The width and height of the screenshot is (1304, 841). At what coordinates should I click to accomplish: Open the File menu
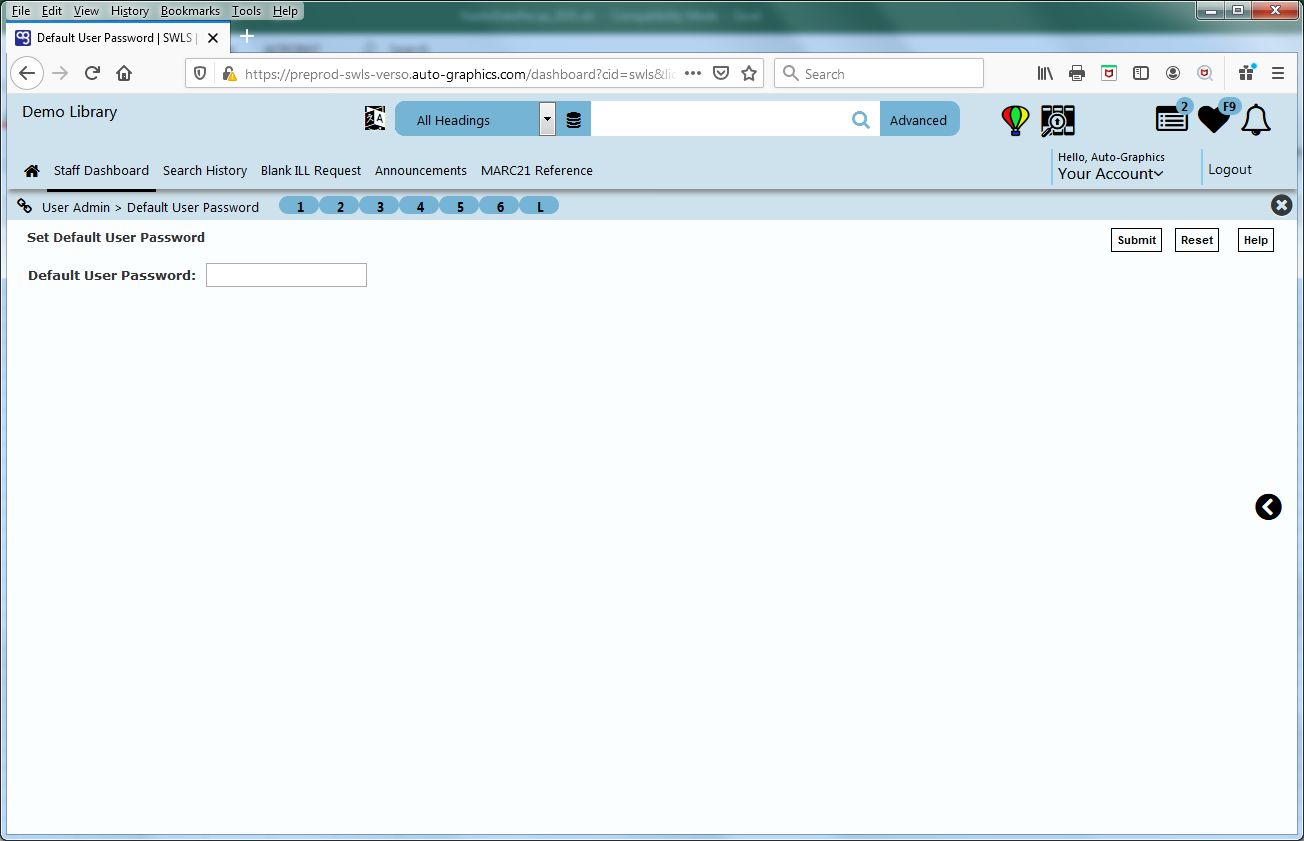[x=21, y=11]
